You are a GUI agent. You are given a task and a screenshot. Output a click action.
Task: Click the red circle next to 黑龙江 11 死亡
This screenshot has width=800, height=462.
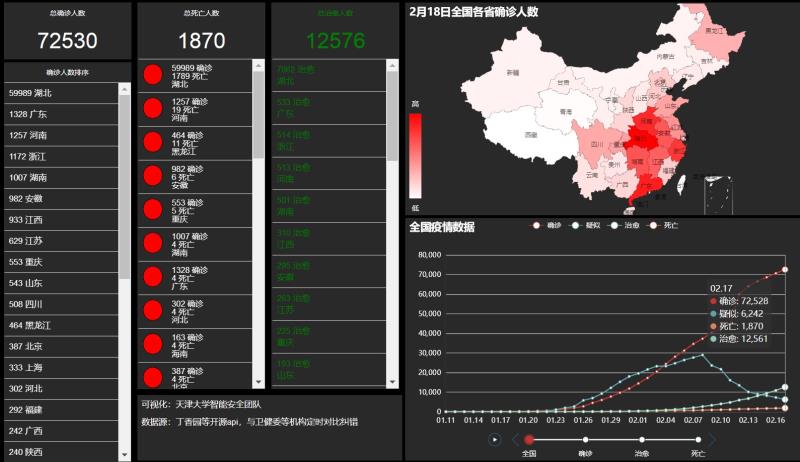click(x=153, y=143)
